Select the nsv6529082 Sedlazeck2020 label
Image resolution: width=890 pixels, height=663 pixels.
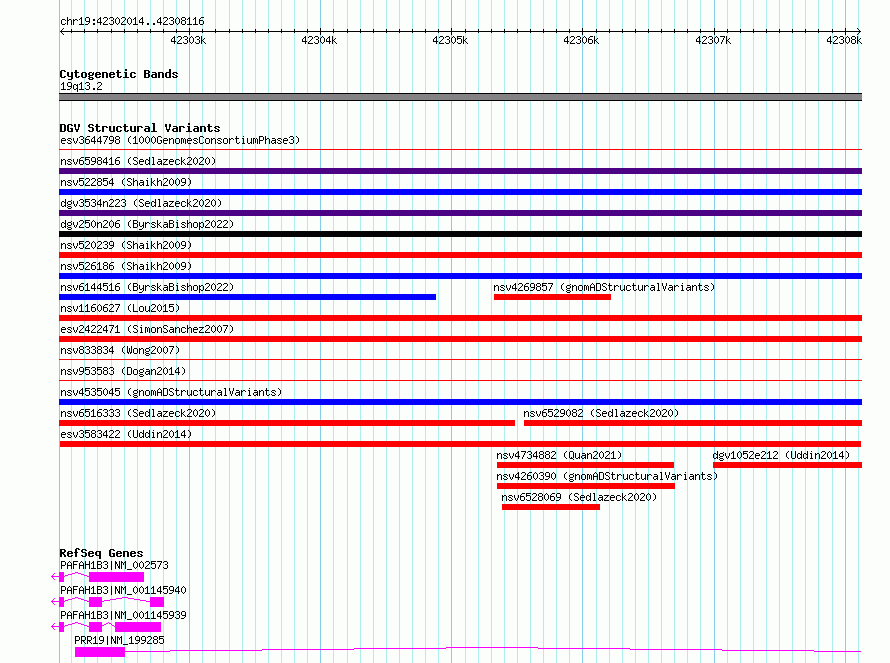601,413
